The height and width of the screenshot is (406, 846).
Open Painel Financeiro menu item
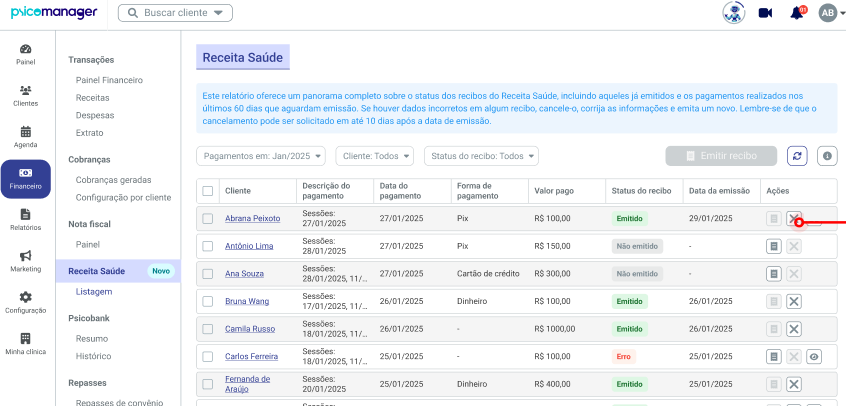coord(109,80)
